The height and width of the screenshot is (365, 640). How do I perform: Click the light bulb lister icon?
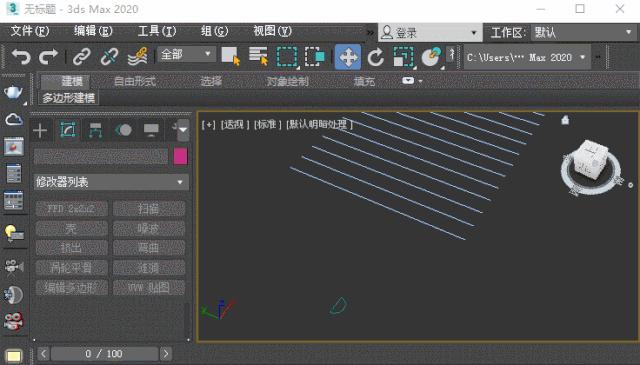click(x=14, y=233)
